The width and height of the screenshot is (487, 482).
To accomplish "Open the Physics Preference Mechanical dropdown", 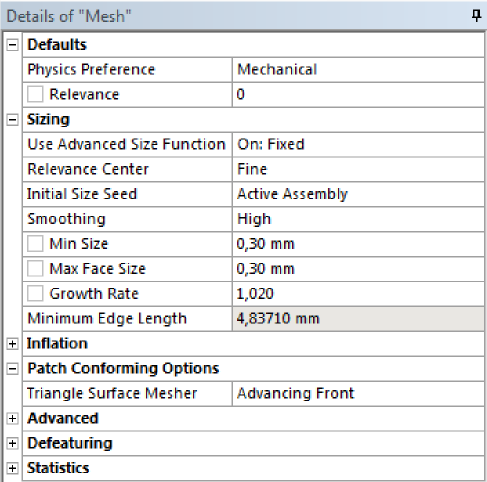I will 358,70.
